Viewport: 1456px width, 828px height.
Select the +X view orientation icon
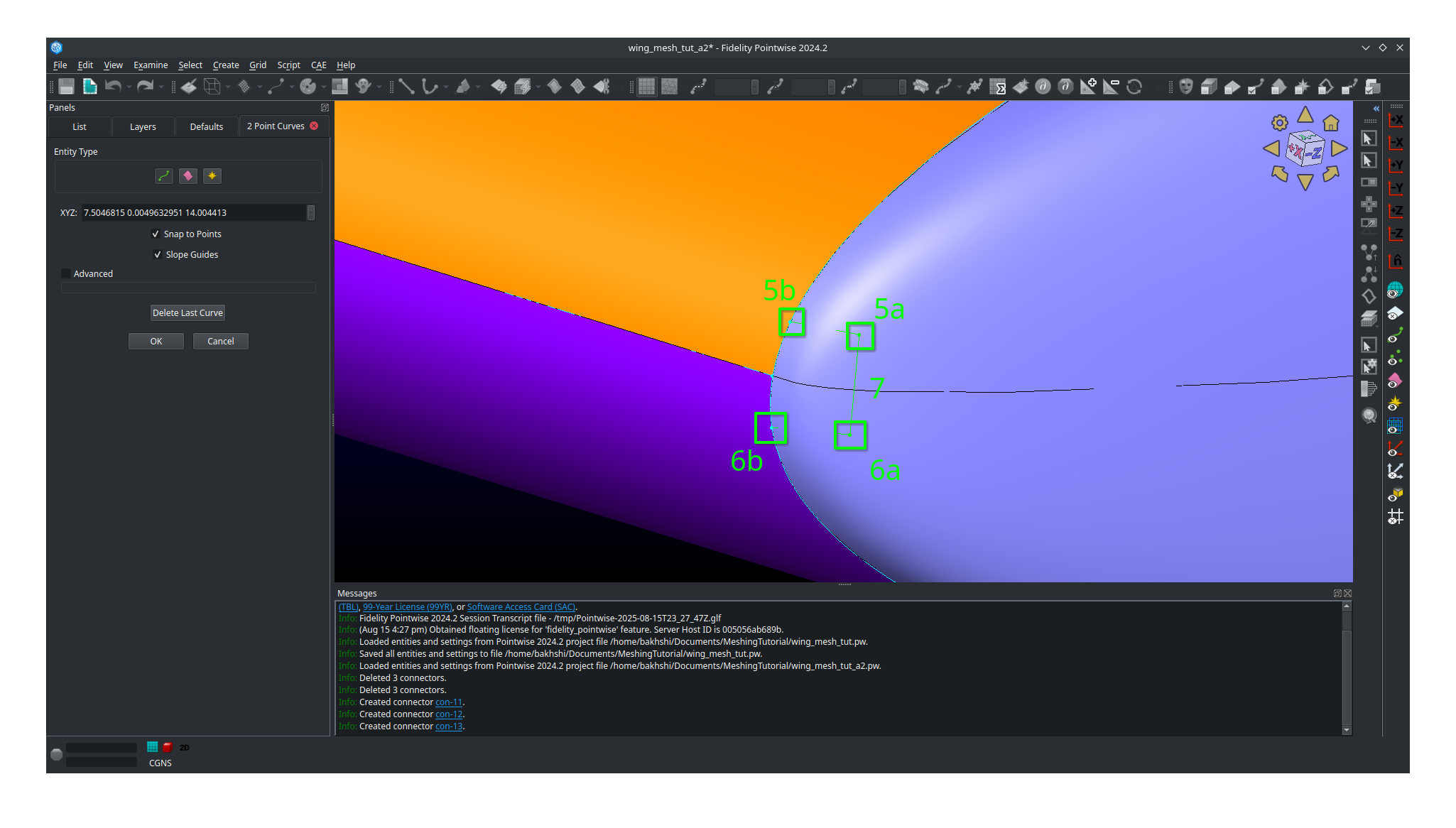coord(1396,120)
